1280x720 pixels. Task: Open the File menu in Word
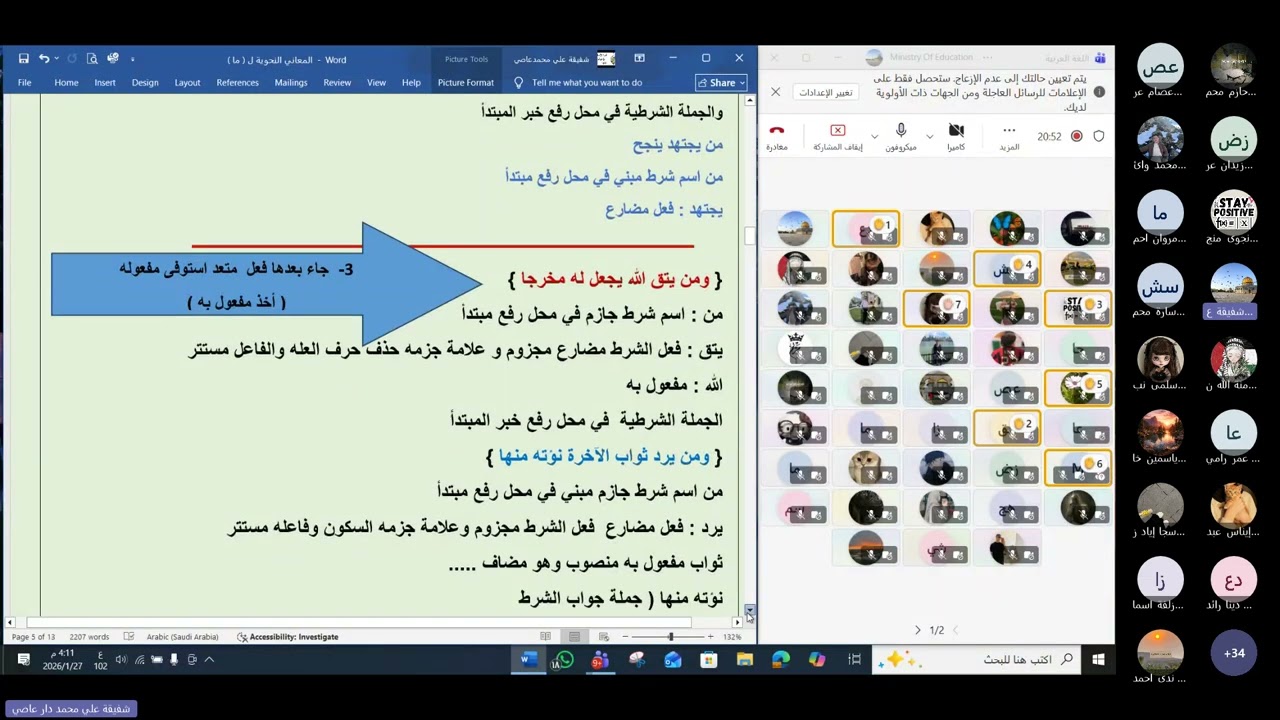[x=24, y=83]
